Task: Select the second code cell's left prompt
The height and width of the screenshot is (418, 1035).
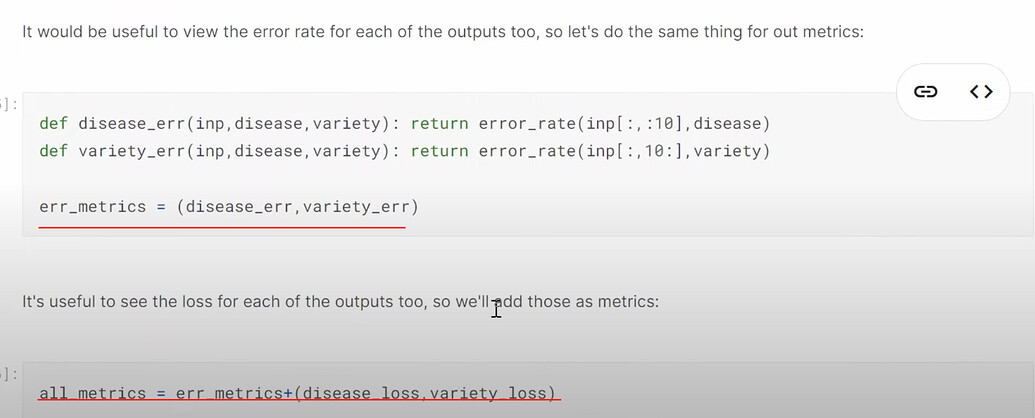Action: (10, 374)
